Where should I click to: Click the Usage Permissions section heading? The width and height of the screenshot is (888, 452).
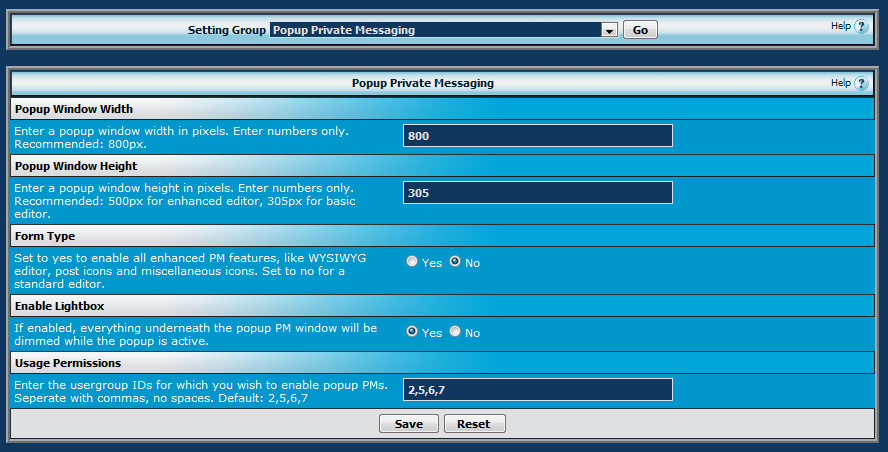click(x=68, y=363)
